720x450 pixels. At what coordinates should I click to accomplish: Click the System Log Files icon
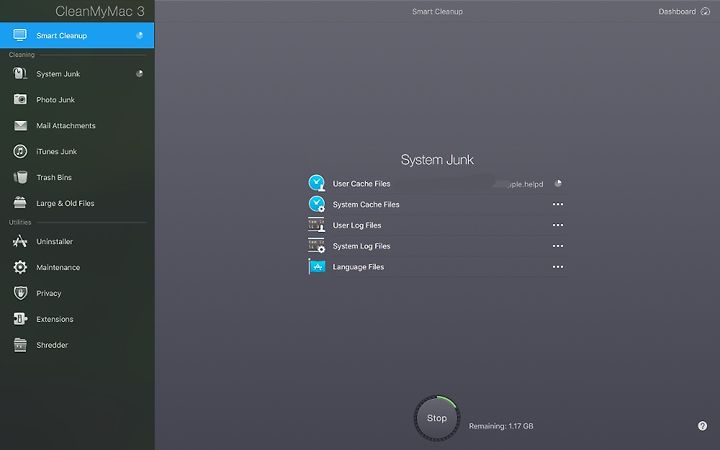click(316, 246)
